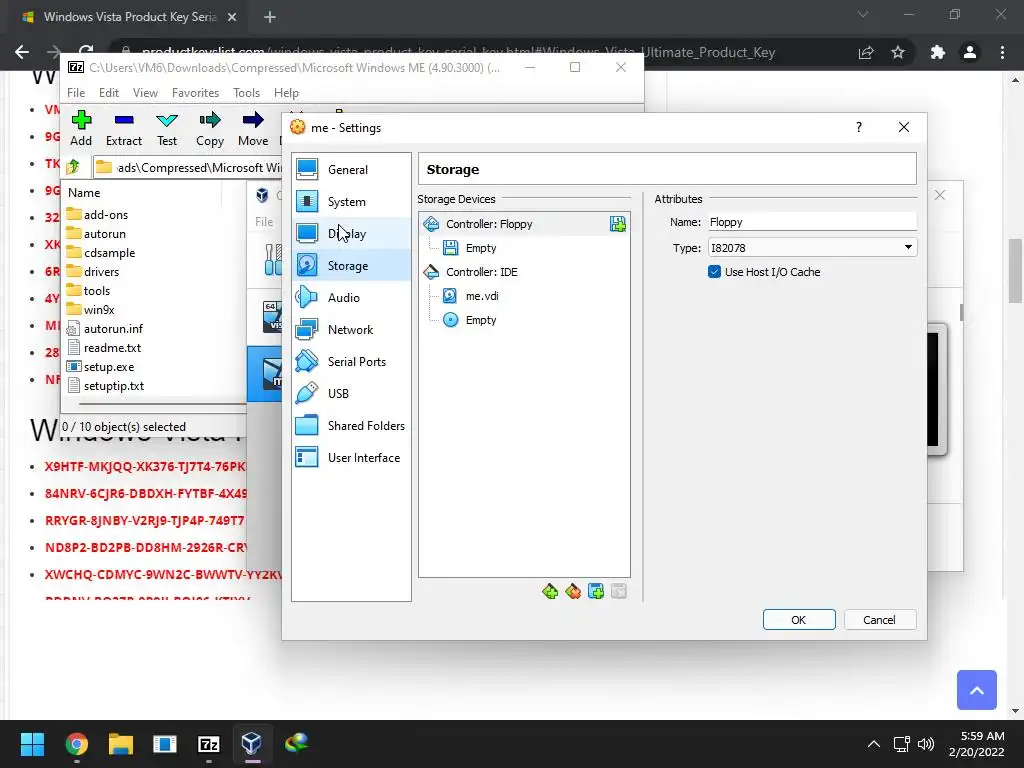Screen dimensions: 1024x768
Task: Show hidden system tray icons
Action: [x=873, y=744]
